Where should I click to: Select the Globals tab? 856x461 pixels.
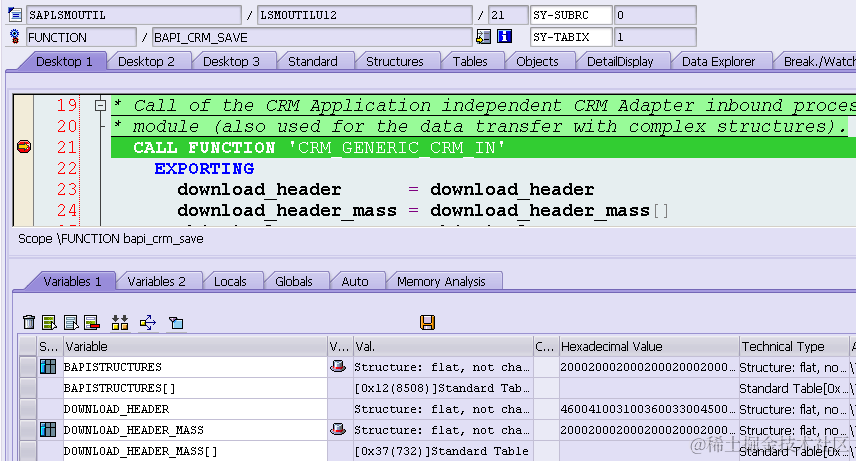pos(294,281)
